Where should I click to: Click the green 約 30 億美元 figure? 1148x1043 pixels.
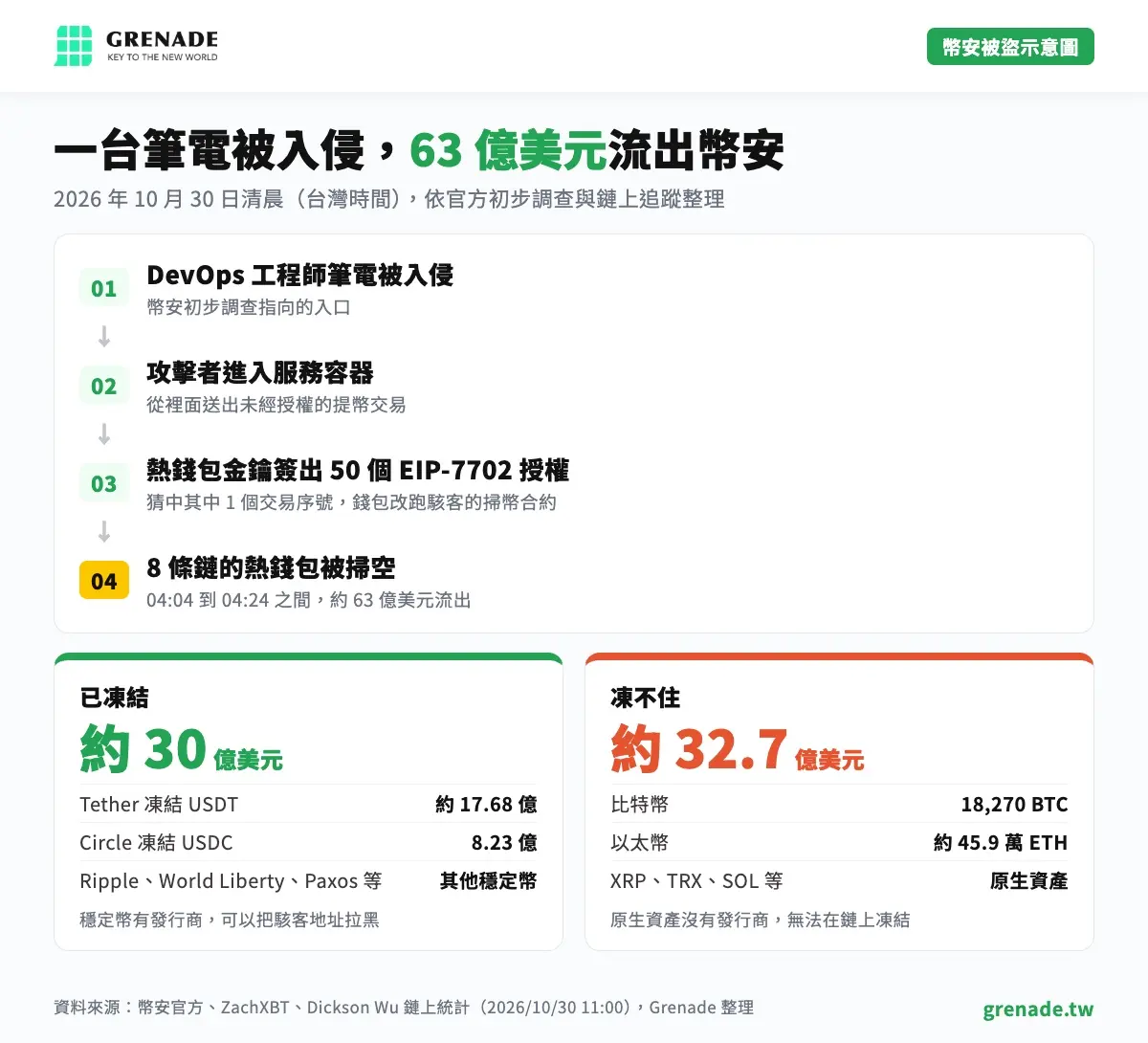tap(182, 748)
